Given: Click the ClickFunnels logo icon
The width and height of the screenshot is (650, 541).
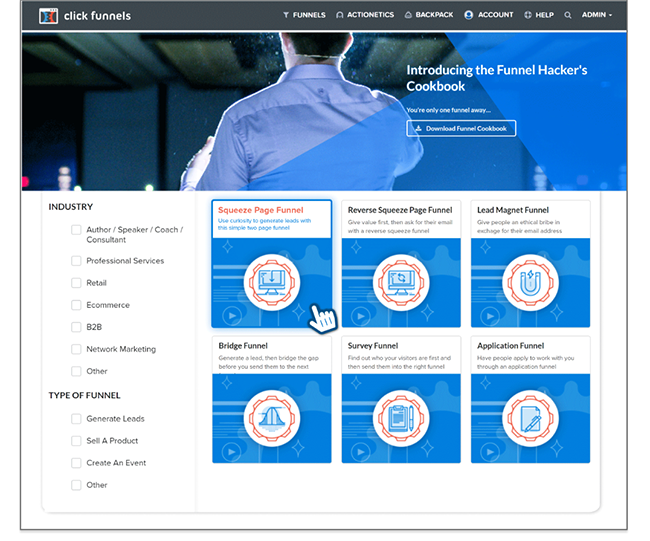Looking at the screenshot, I should point(48,16).
